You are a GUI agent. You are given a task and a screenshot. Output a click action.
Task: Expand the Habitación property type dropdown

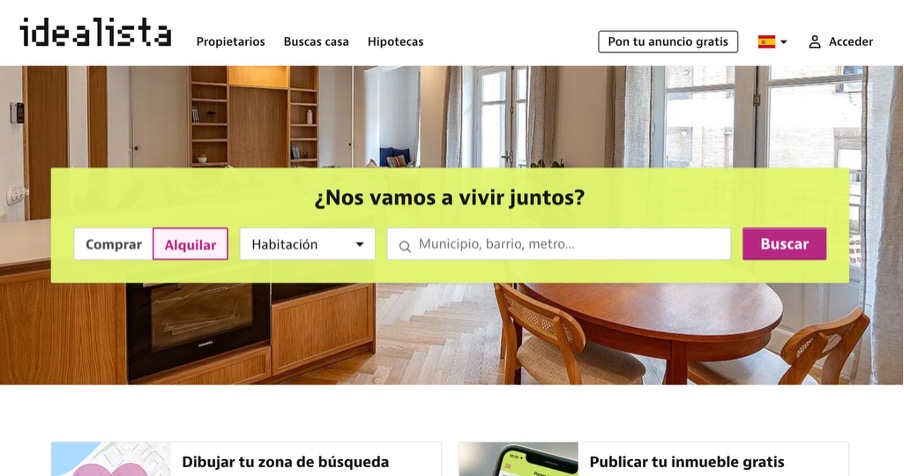click(307, 244)
